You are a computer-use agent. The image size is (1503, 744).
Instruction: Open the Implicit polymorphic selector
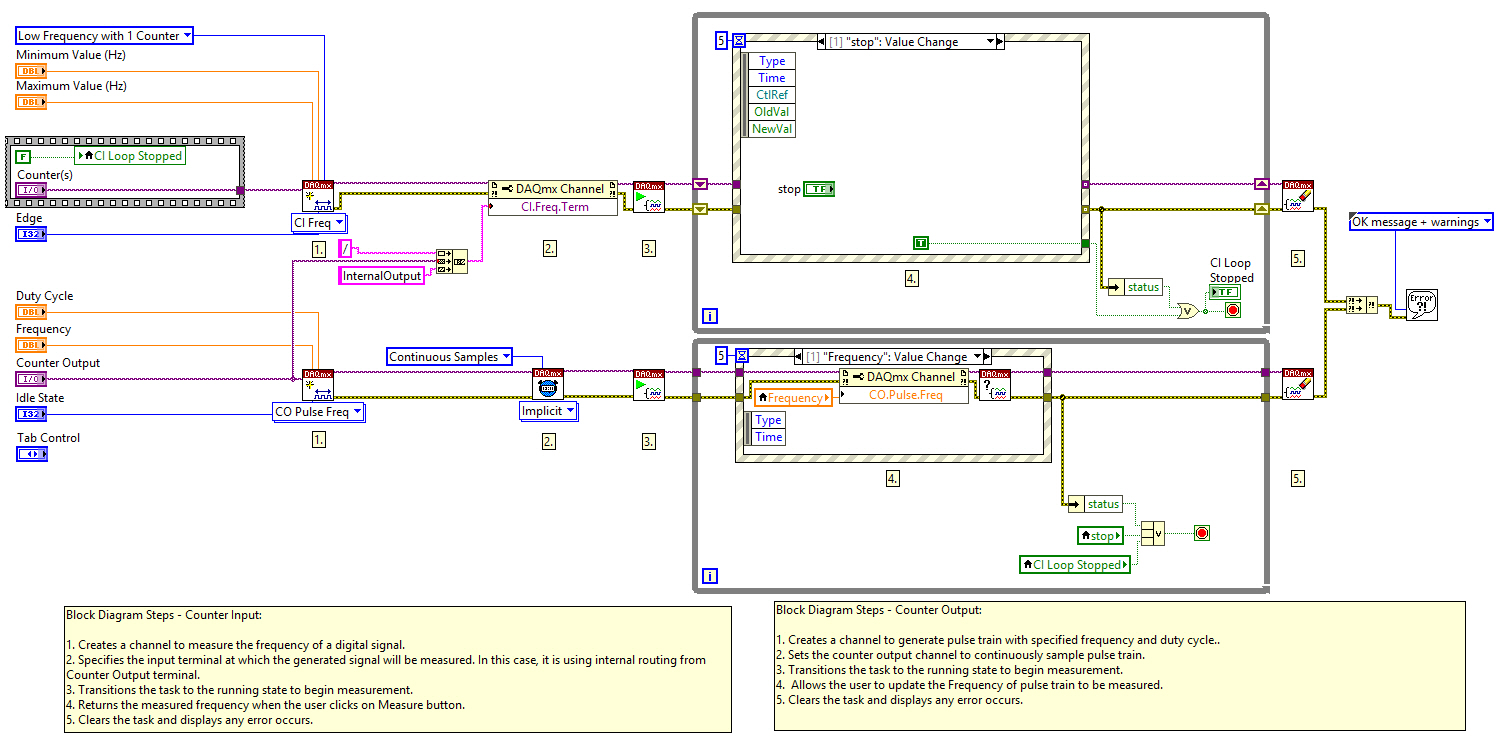pos(548,411)
